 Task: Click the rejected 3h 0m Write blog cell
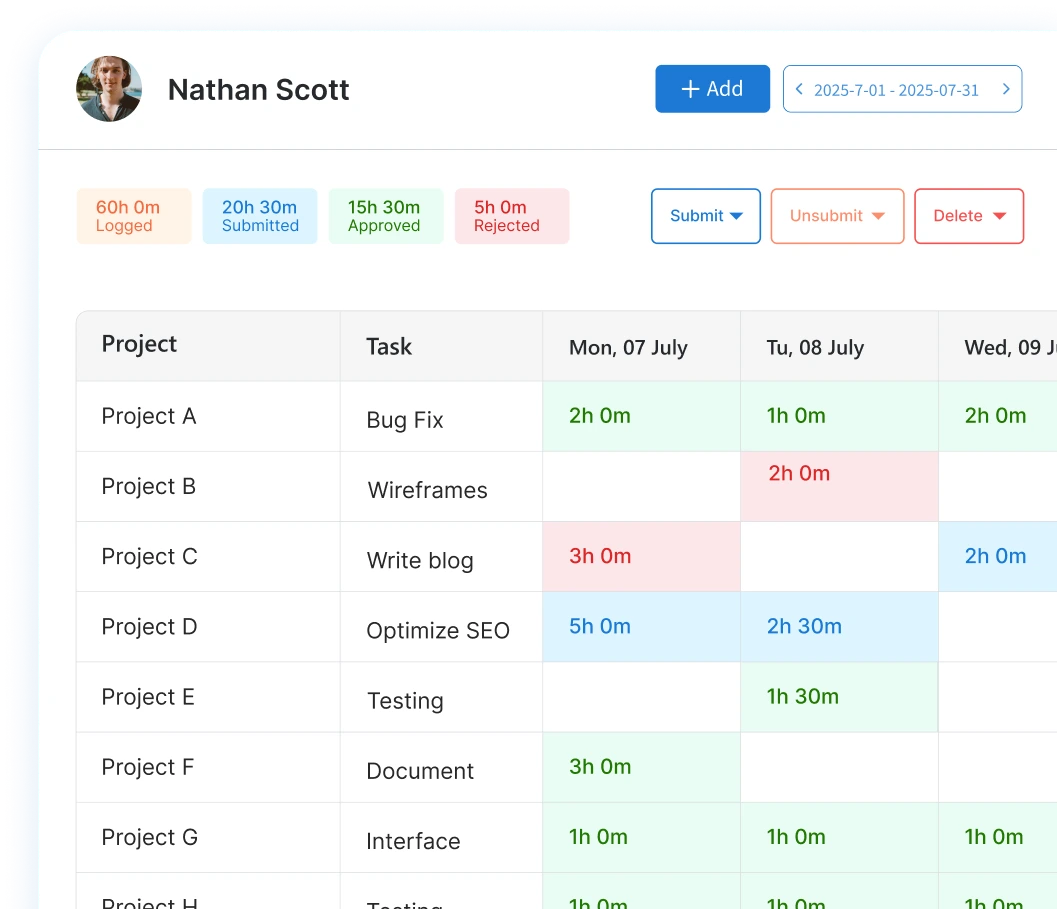coord(640,556)
